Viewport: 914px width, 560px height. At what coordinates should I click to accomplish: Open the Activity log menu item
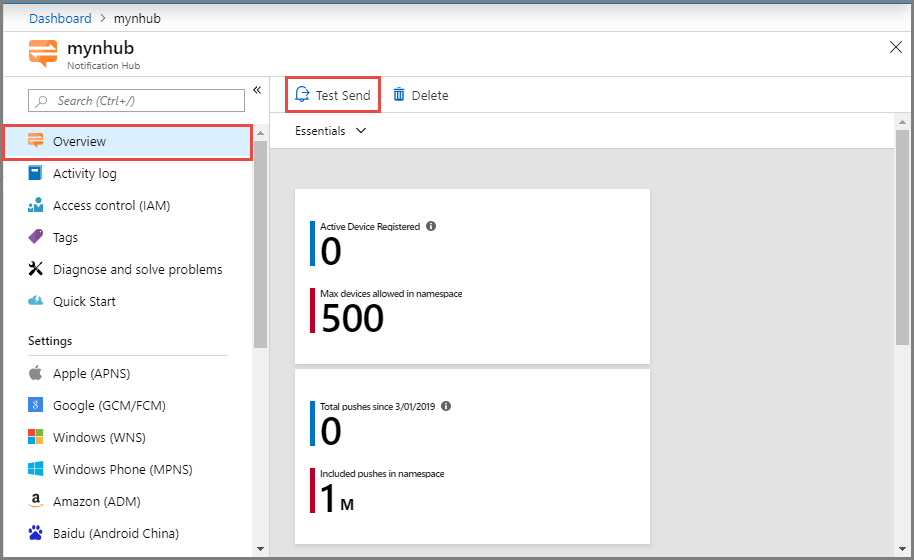point(85,173)
